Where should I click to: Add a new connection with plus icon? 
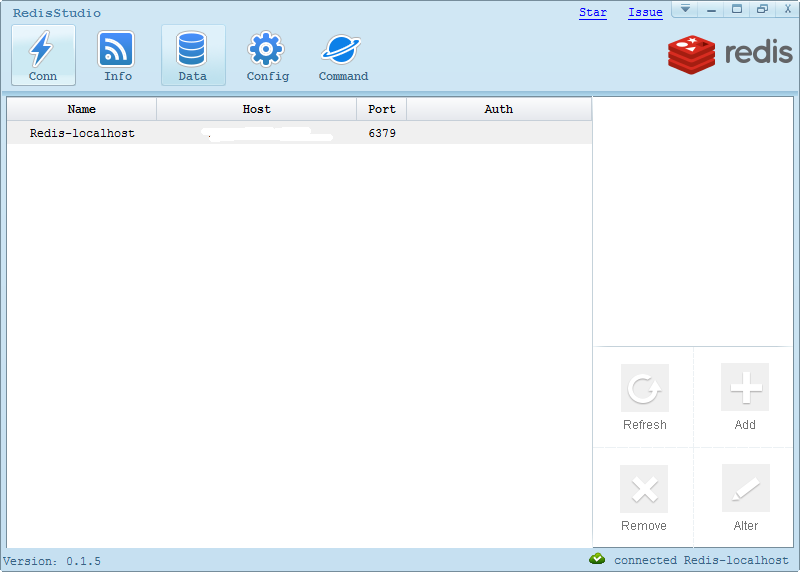tap(745, 388)
